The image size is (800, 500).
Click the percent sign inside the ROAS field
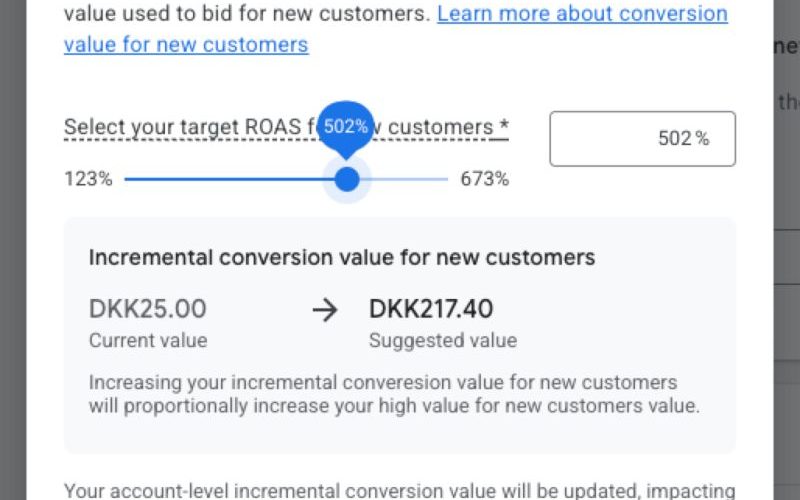[x=702, y=139]
